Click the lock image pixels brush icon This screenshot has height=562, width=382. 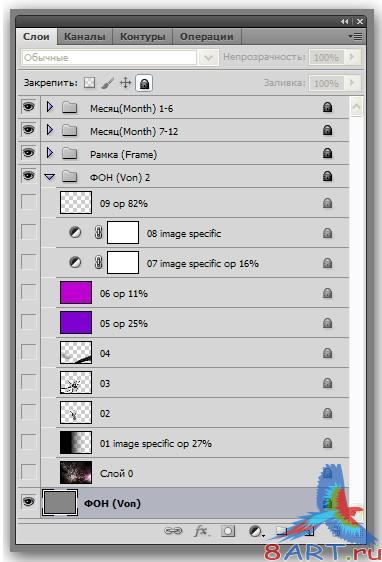tap(107, 83)
